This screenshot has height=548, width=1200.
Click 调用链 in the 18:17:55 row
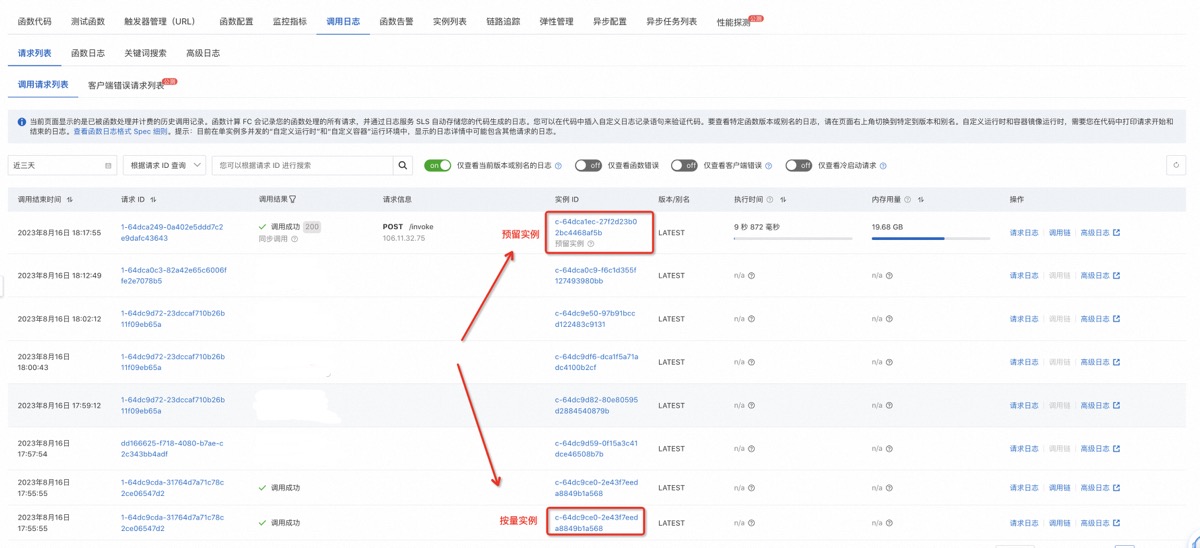[x=1059, y=233]
